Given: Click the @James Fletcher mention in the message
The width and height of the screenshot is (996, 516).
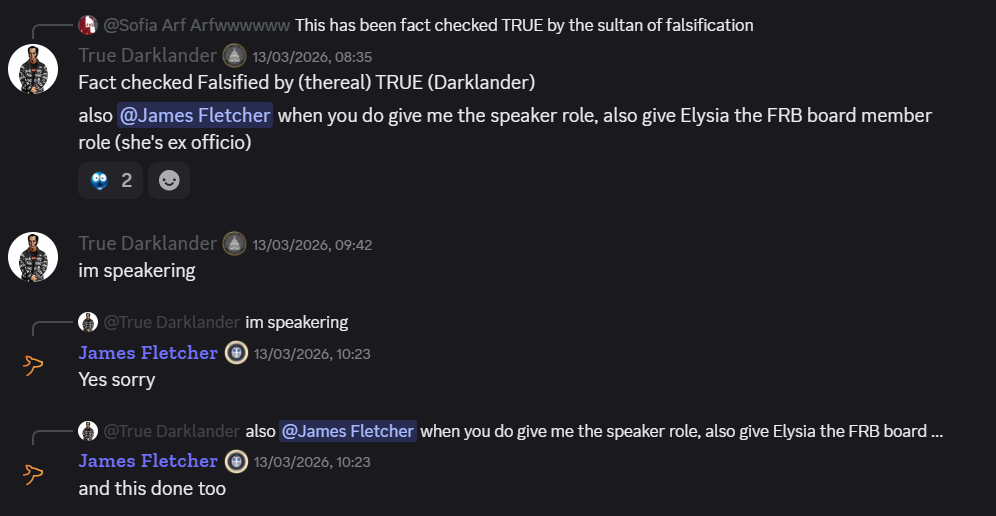Looking at the screenshot, I should pos(195,115).
